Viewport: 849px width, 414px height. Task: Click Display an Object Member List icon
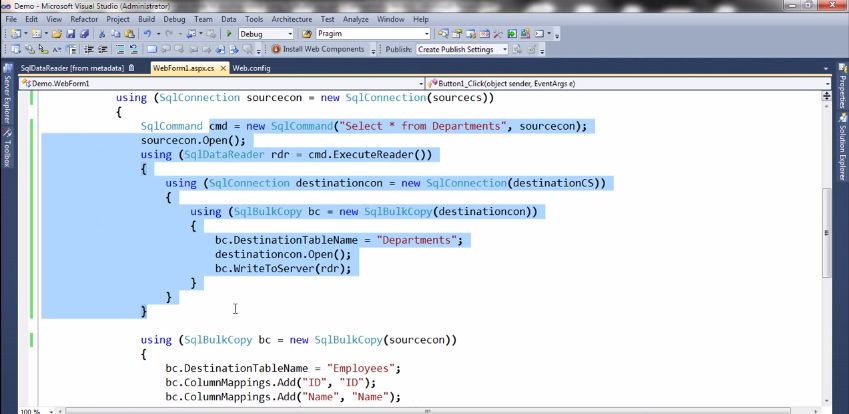coord(15,49)
